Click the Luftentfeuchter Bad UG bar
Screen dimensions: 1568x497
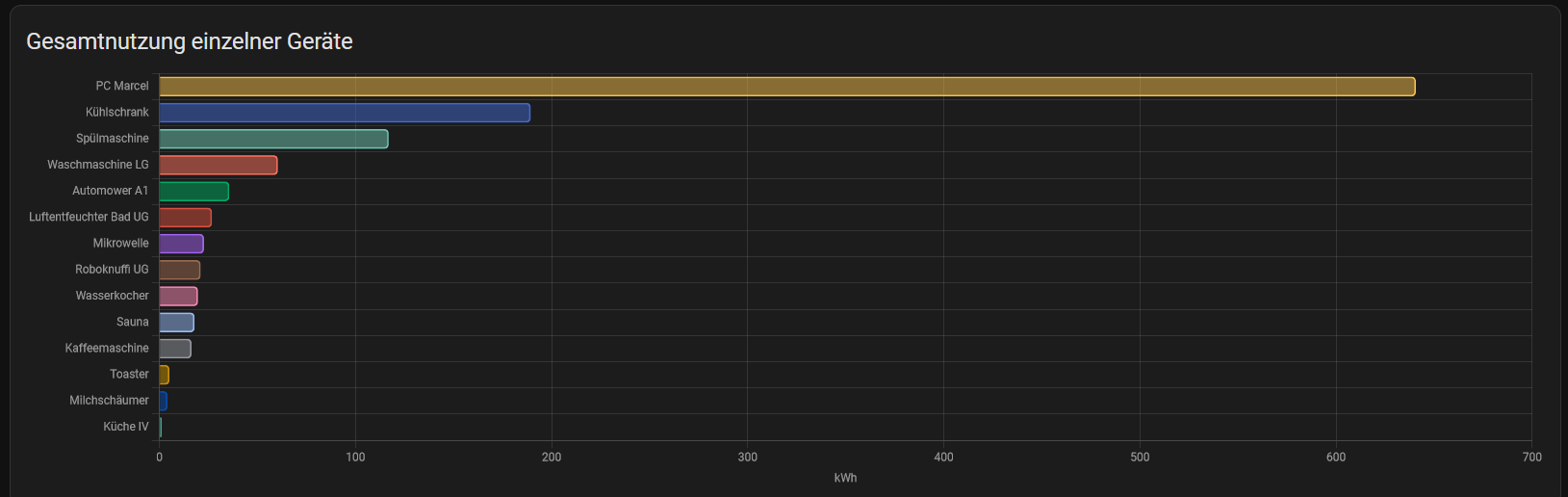point(185,218)
